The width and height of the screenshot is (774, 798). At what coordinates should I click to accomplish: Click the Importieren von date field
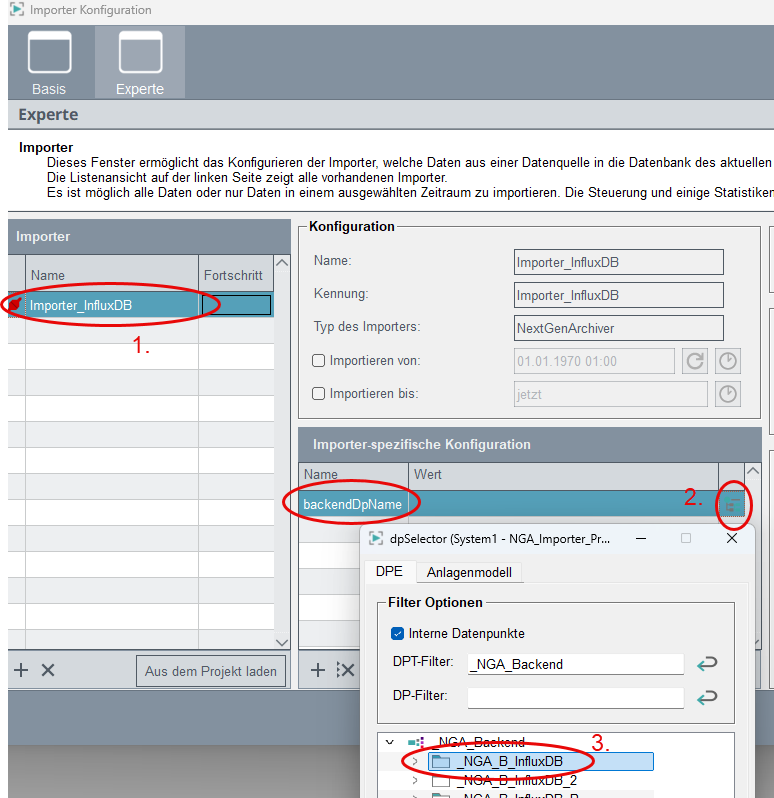(594, 361)
